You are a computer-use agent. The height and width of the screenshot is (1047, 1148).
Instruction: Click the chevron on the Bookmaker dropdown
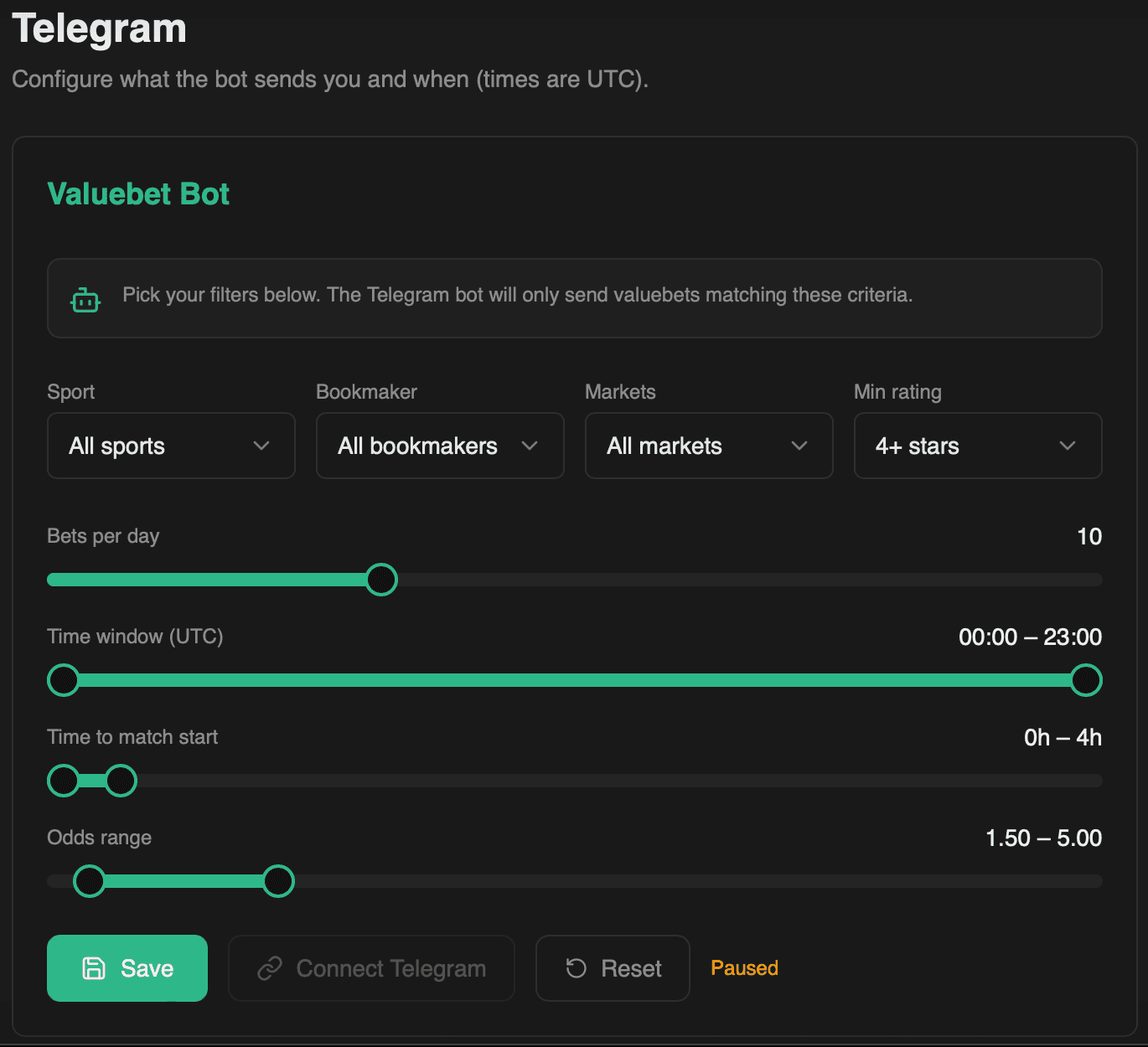[x=530, y=446]
